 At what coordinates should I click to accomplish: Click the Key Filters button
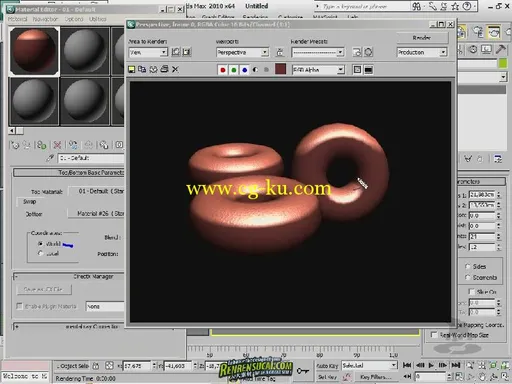(x=375, y=377)
